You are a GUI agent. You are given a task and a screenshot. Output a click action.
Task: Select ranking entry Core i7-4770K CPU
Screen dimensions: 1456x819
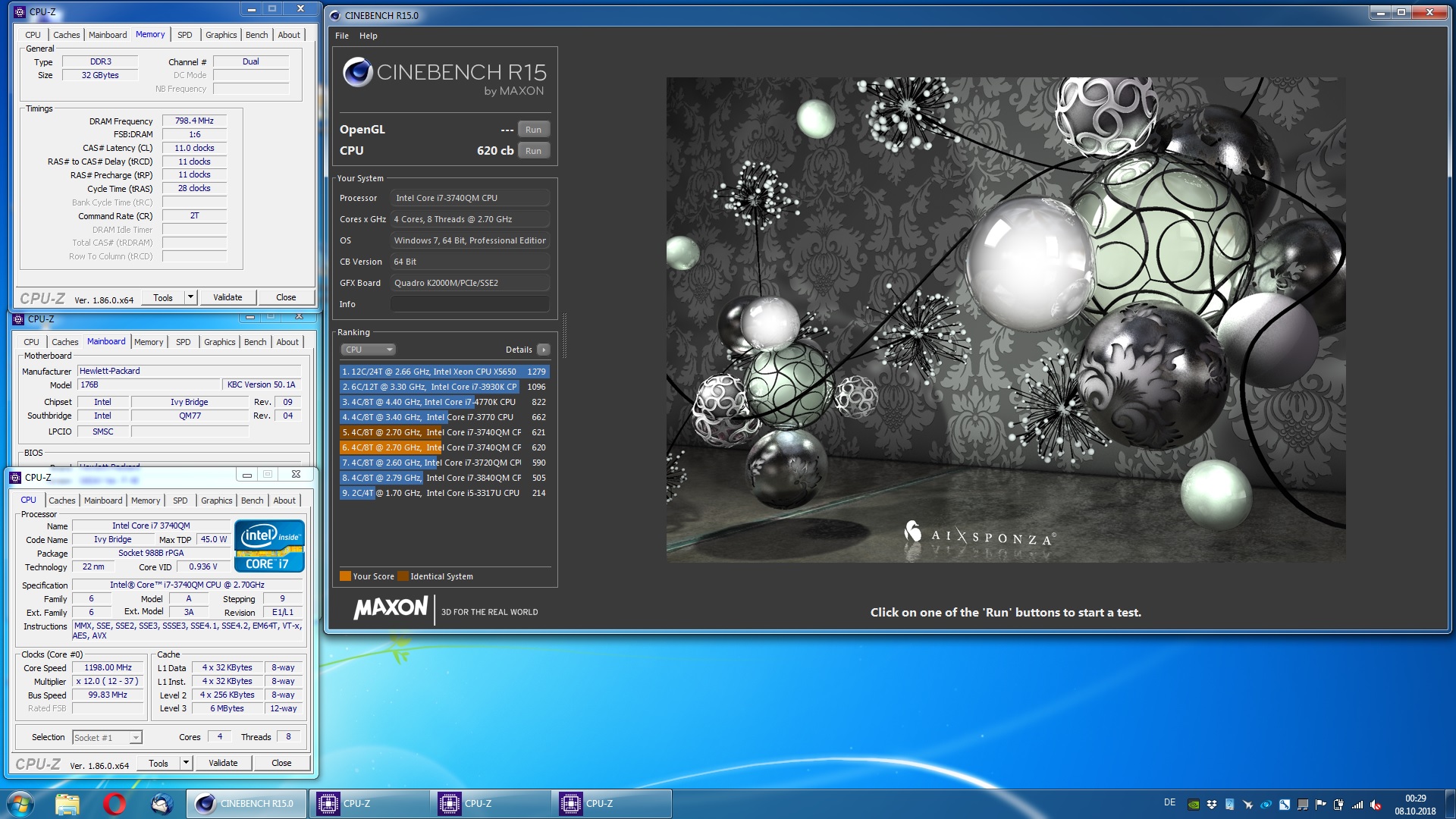coord(444,402)
